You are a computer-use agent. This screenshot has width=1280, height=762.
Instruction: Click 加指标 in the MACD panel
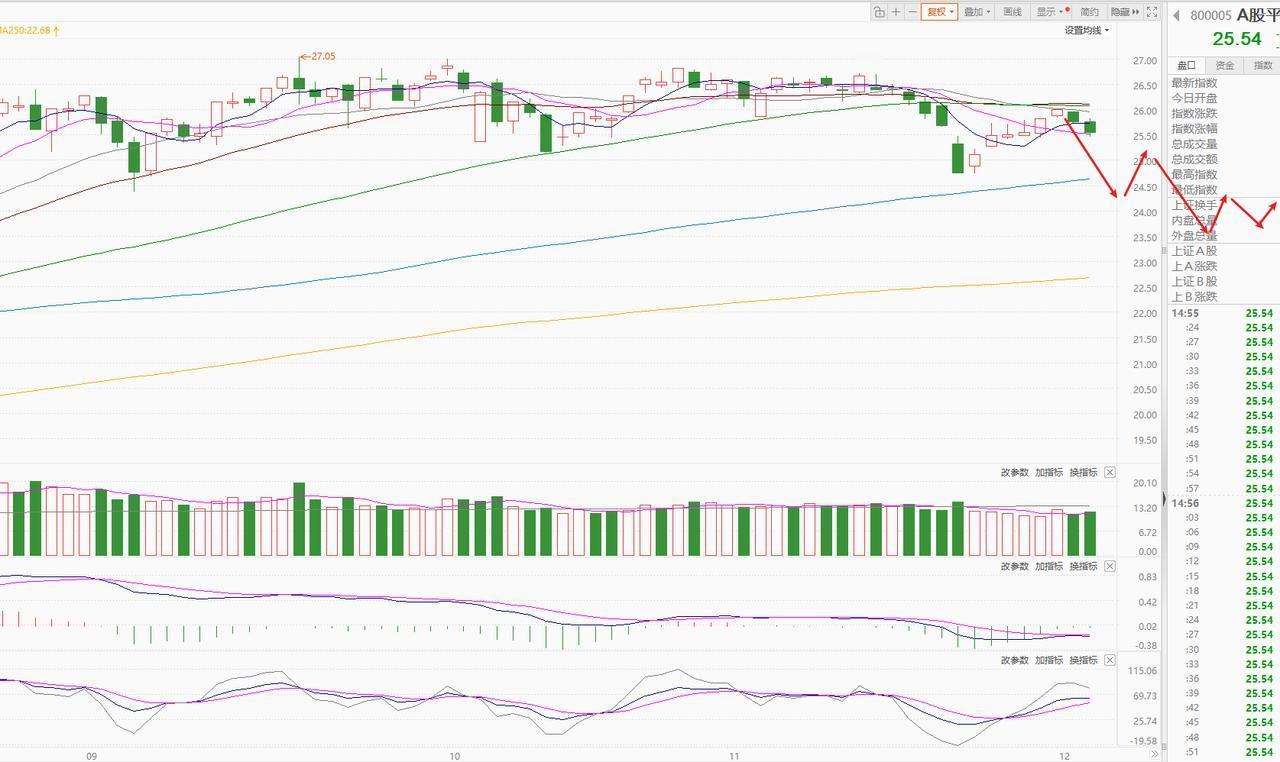(1049, 566)
